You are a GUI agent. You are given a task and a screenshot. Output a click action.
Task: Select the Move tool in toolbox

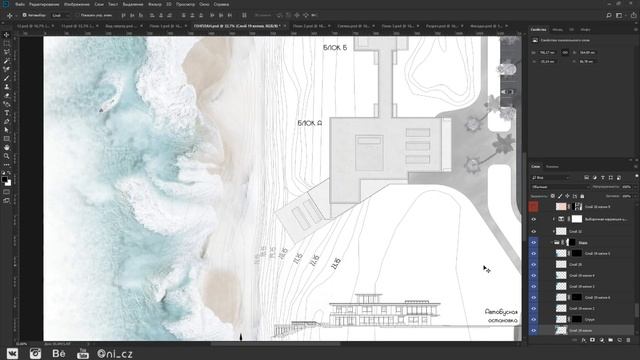[7, 35]
